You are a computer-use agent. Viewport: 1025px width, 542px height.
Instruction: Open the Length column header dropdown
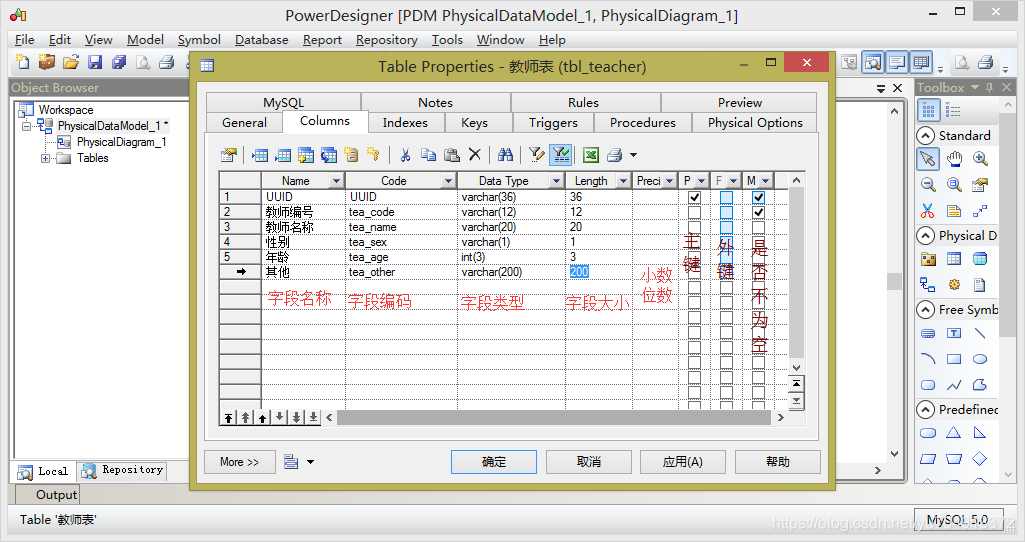[624, 180]
